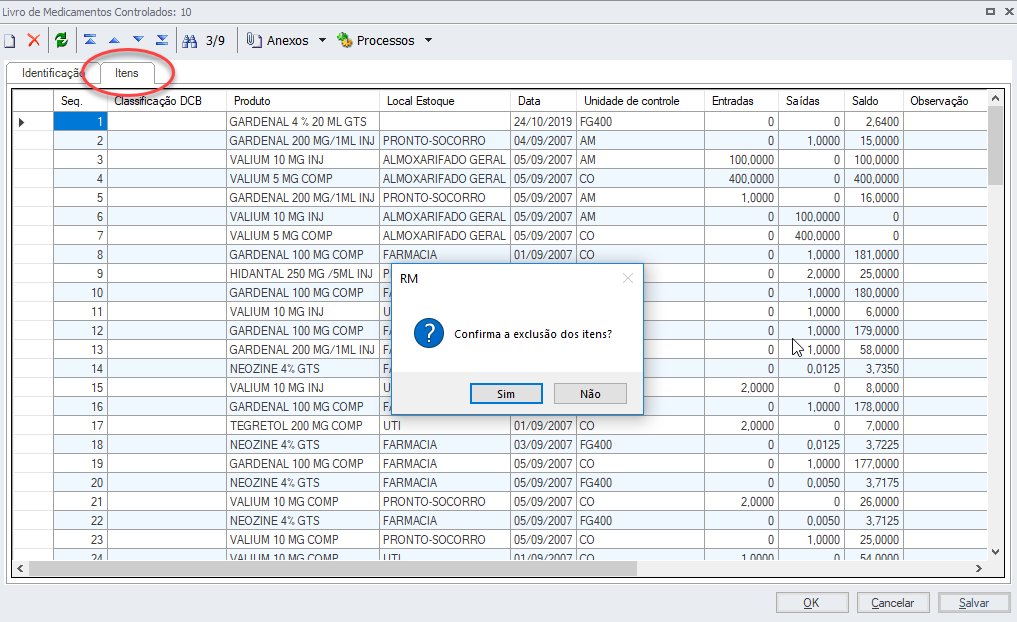
Task: Confirm deletion with Sim button
Action: (x=506, y=394)
